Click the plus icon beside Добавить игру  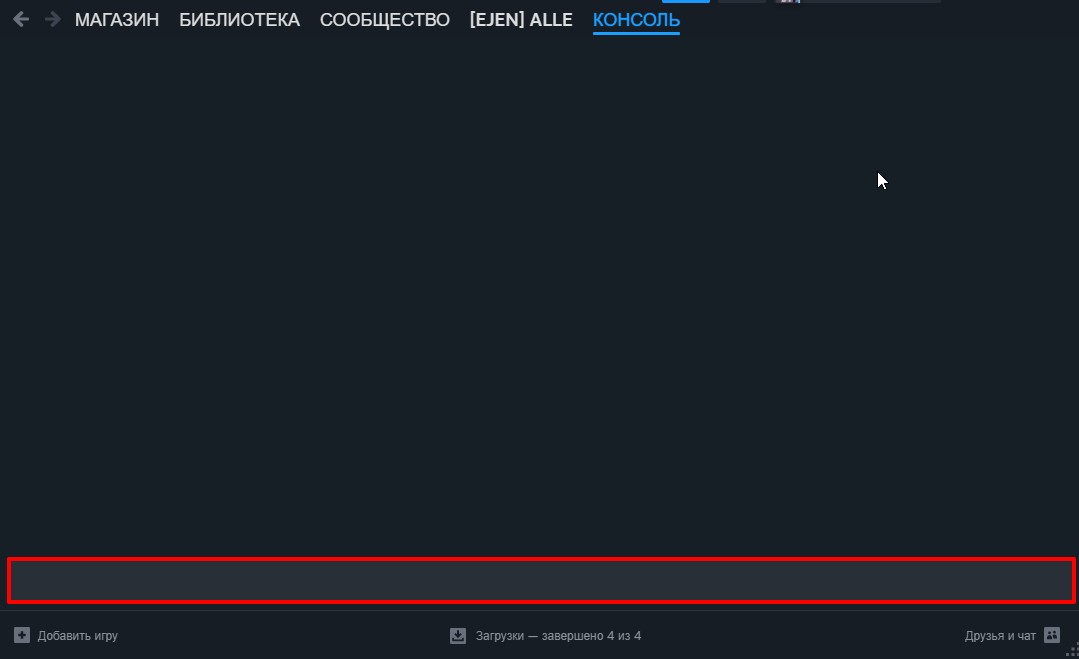click(x=22, y=635)
